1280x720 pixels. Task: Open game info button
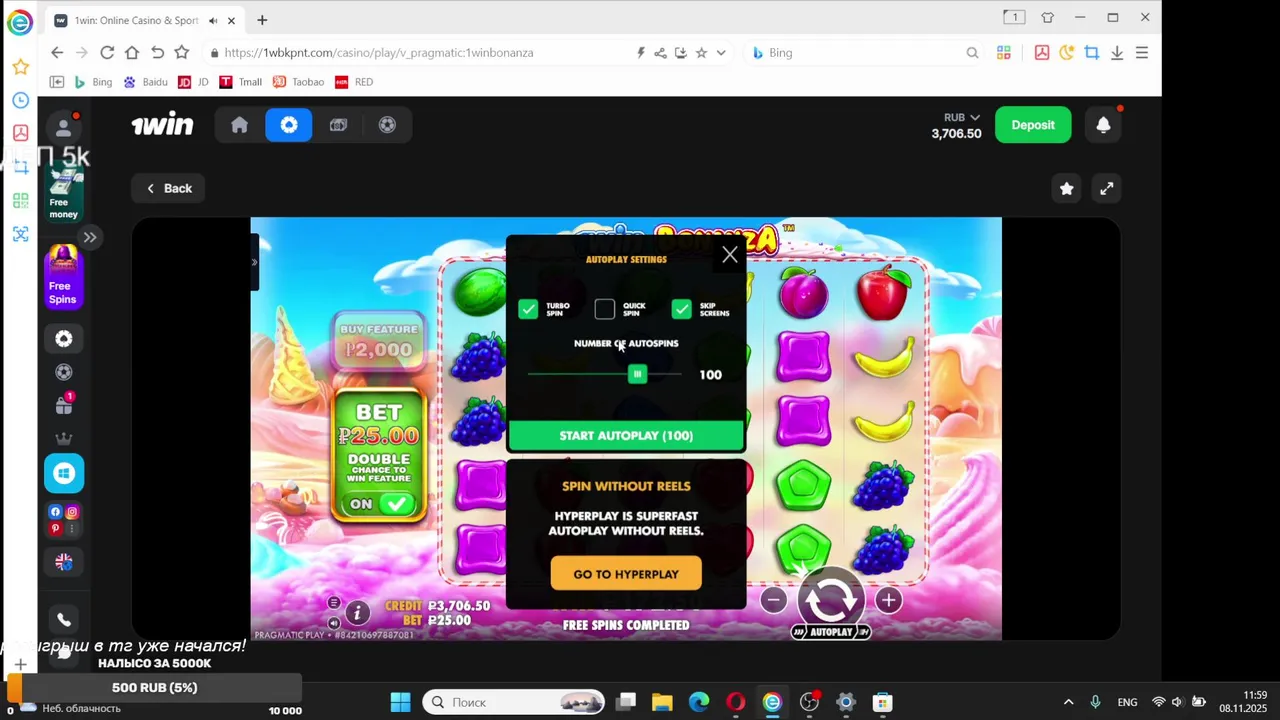pos(357,612)
